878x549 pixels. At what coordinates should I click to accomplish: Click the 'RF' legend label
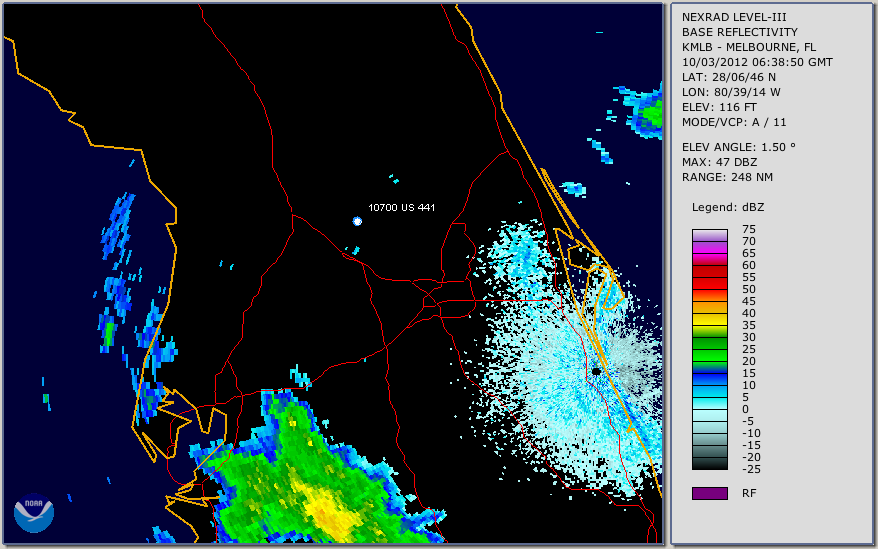749,493
